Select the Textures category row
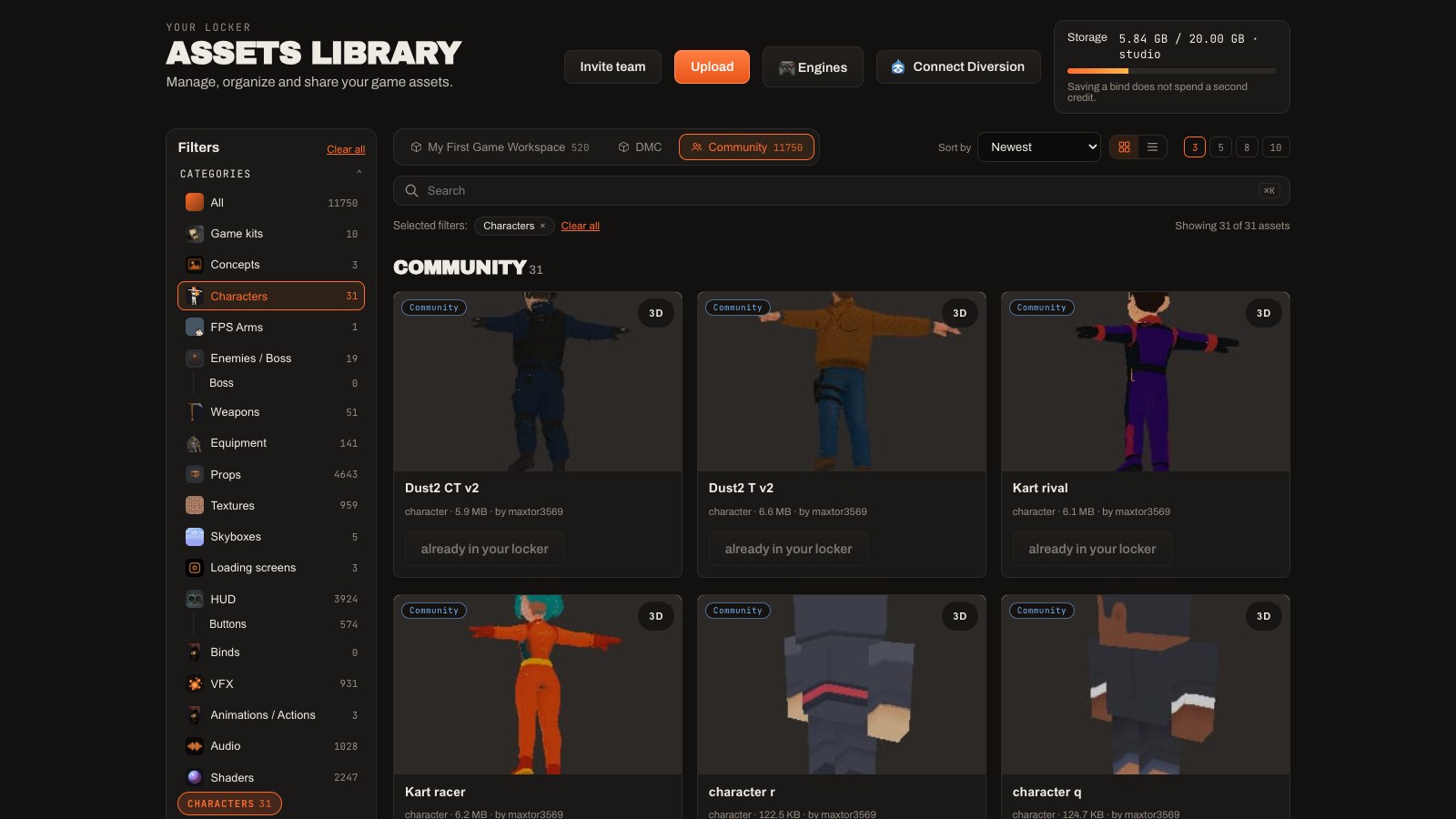Screen dimensions: 1456x819 click(271, 505)
